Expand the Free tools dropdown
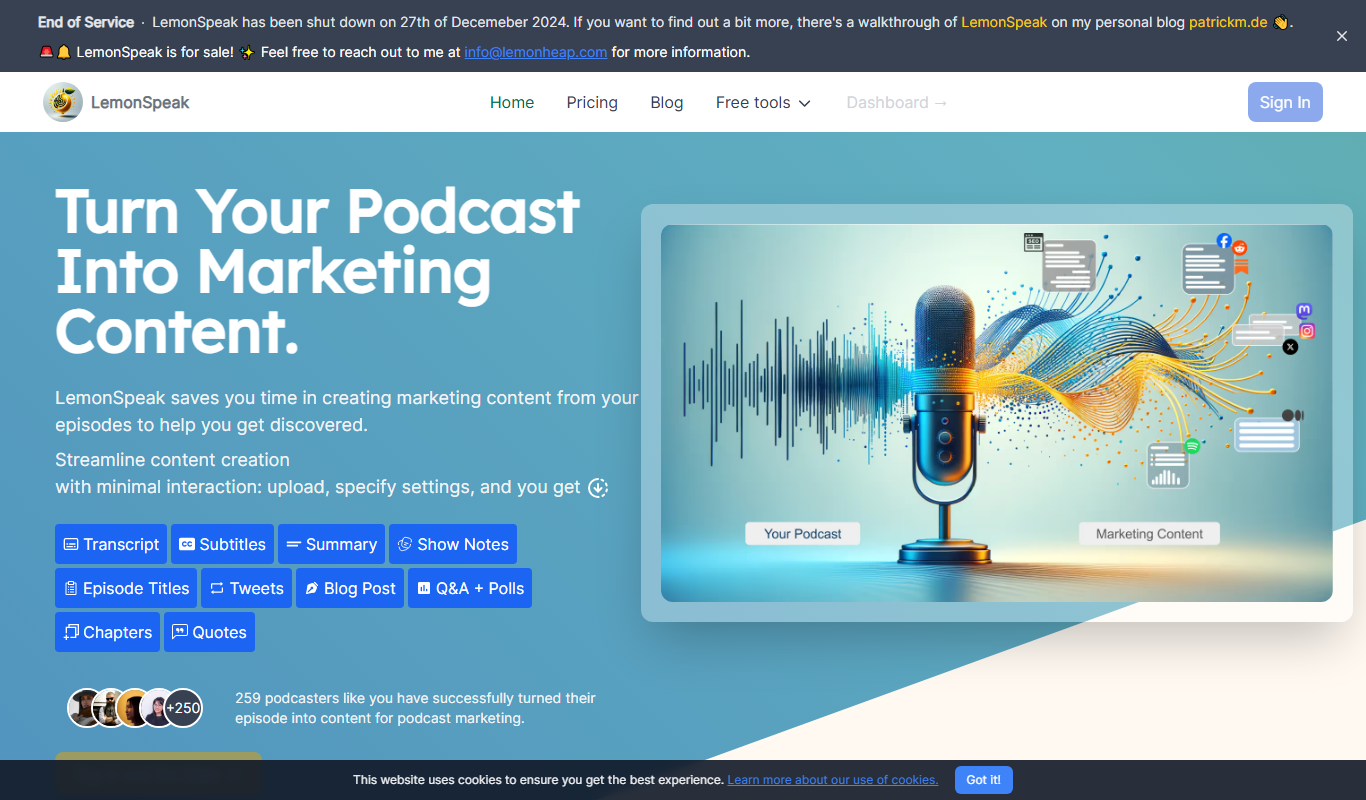This screenshot has height=800, width=1366. [x=763, y=102]
